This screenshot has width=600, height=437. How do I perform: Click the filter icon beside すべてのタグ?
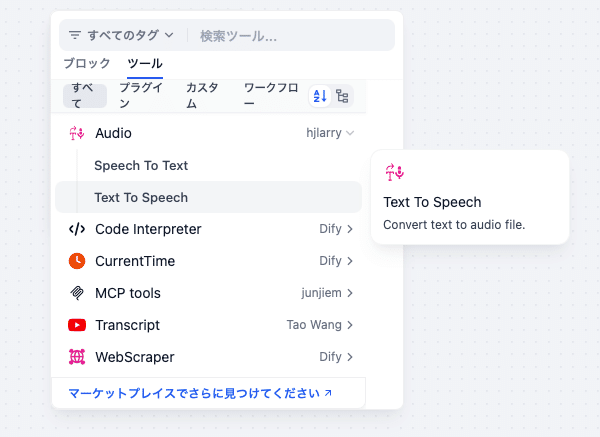point(75,35)
